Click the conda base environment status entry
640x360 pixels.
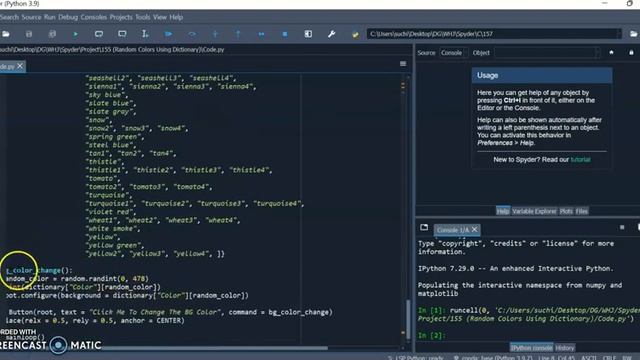pos(493,358)
